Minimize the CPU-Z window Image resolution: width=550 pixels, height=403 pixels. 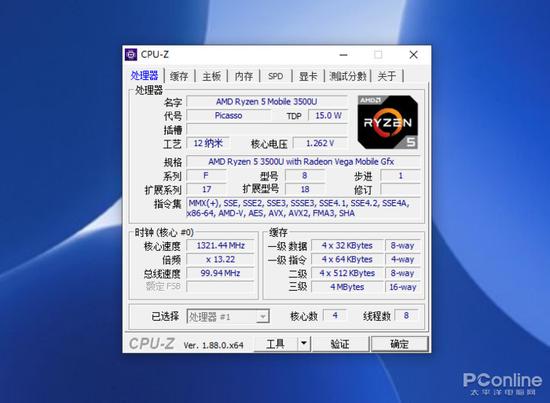point(344,54)
